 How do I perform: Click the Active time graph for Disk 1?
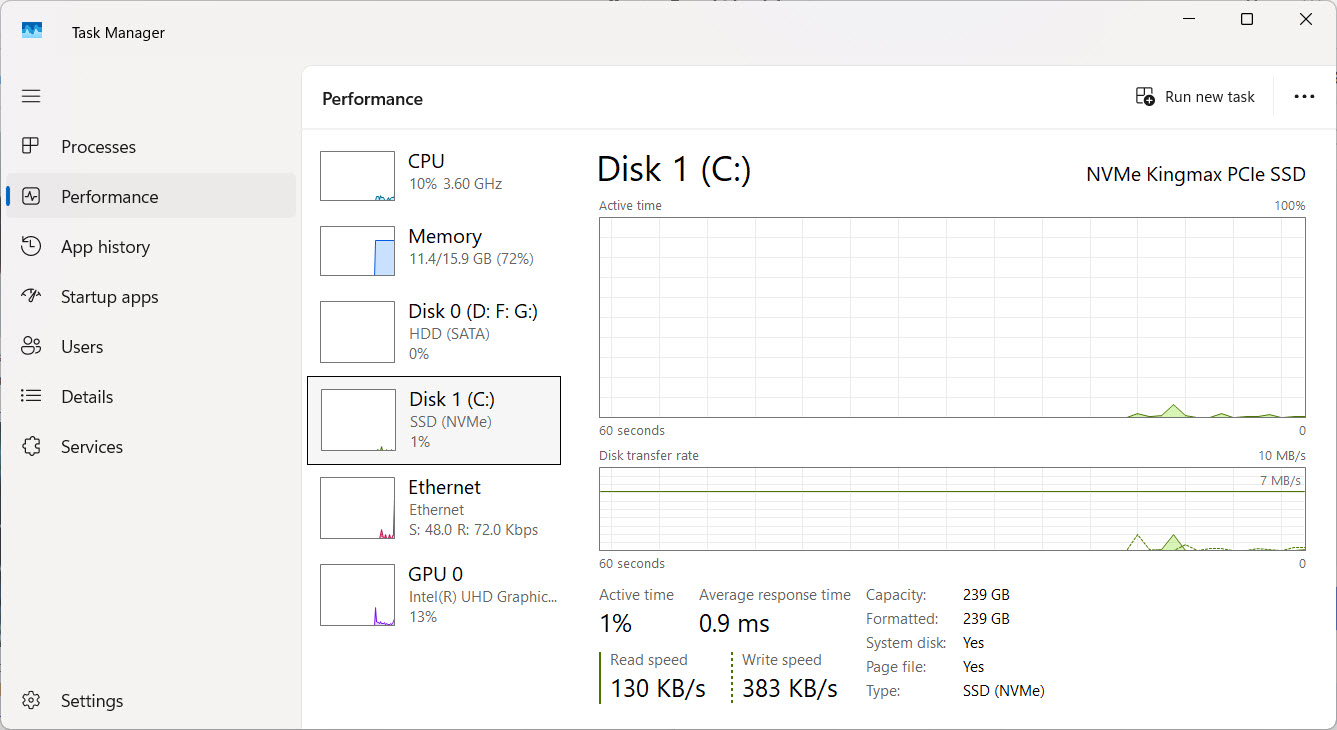pyautogui.click(x=950, y=317)
